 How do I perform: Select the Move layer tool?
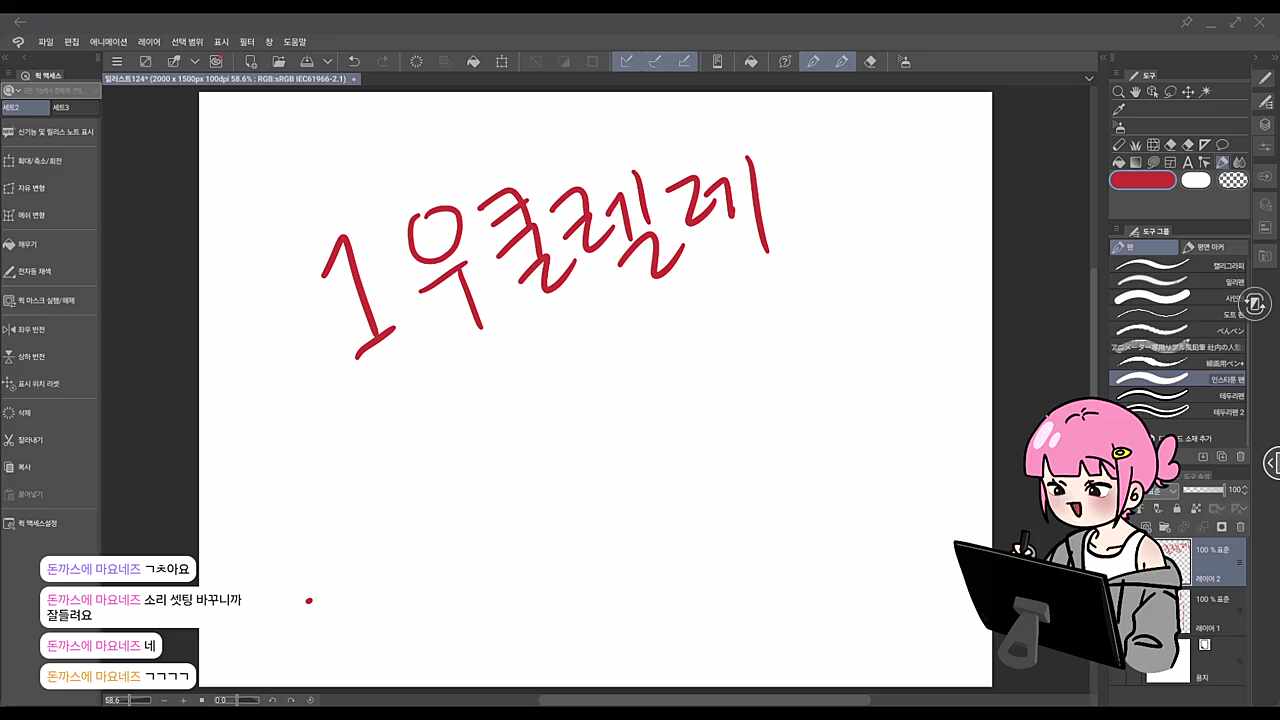[1188, 92]
